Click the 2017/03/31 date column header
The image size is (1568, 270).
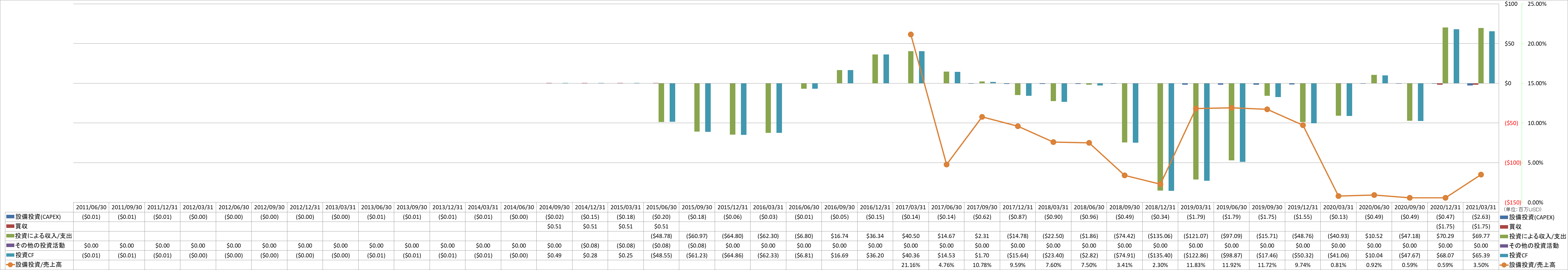[x=911, y=207]
